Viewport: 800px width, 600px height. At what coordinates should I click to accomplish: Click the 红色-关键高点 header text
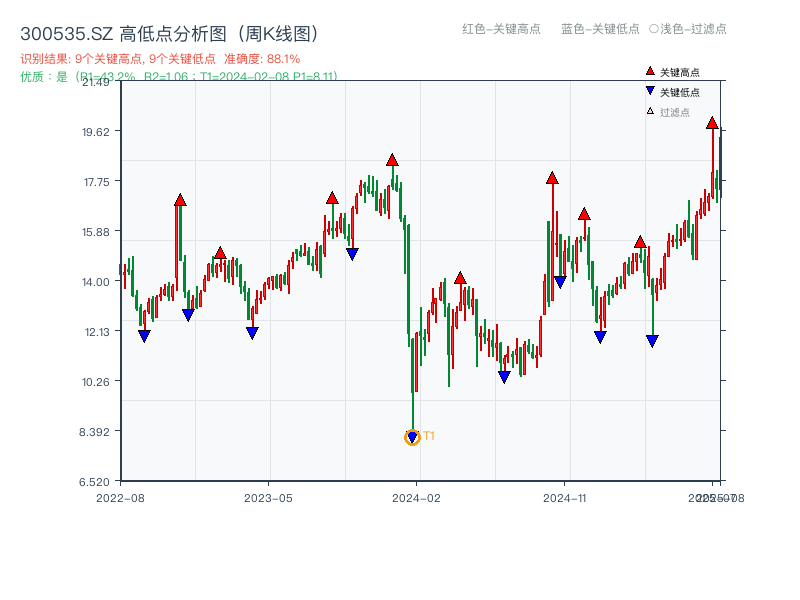point(501,29)
